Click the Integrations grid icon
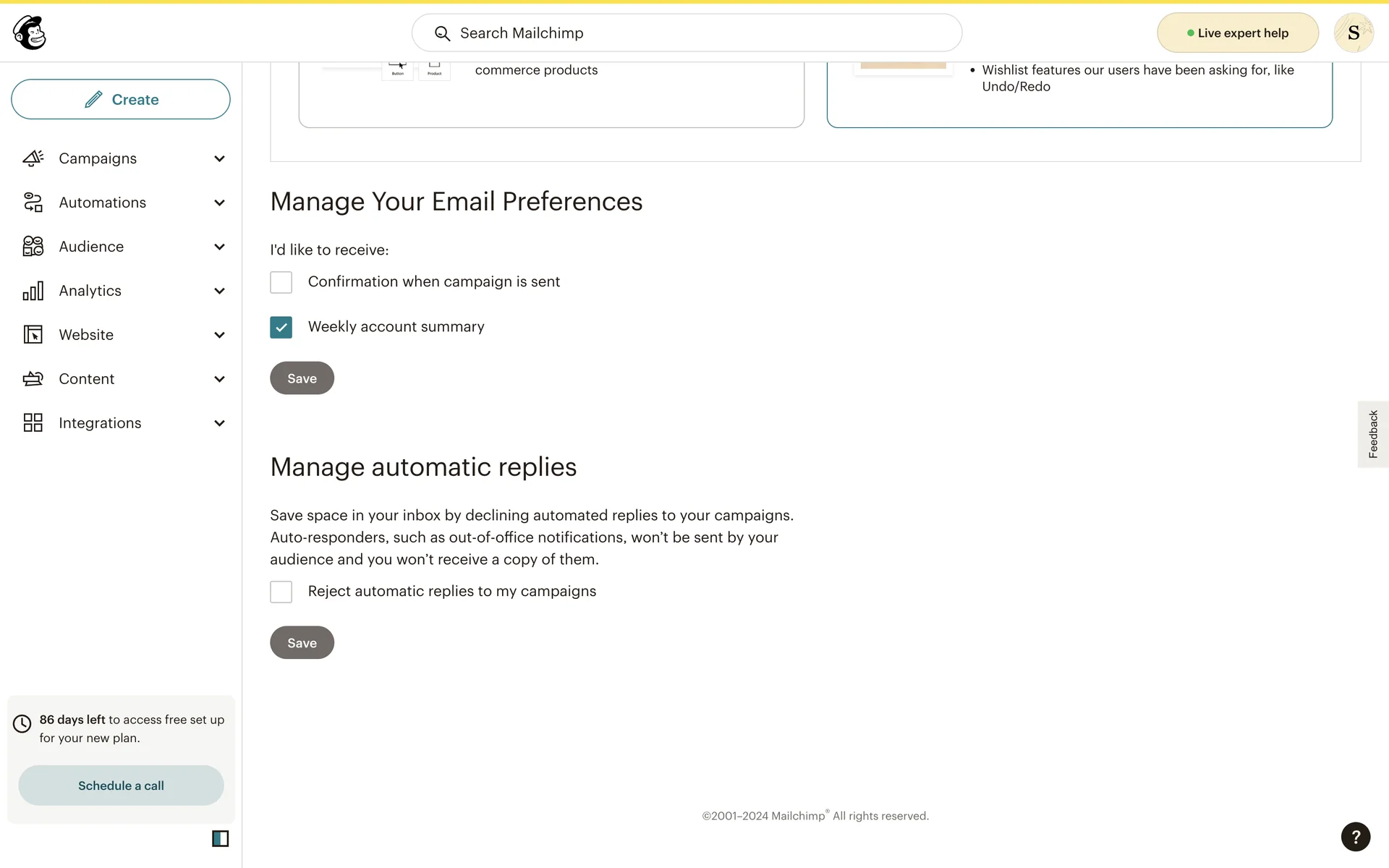The image size is (1389, 868). pyautogui.click(x=33, y=423)
